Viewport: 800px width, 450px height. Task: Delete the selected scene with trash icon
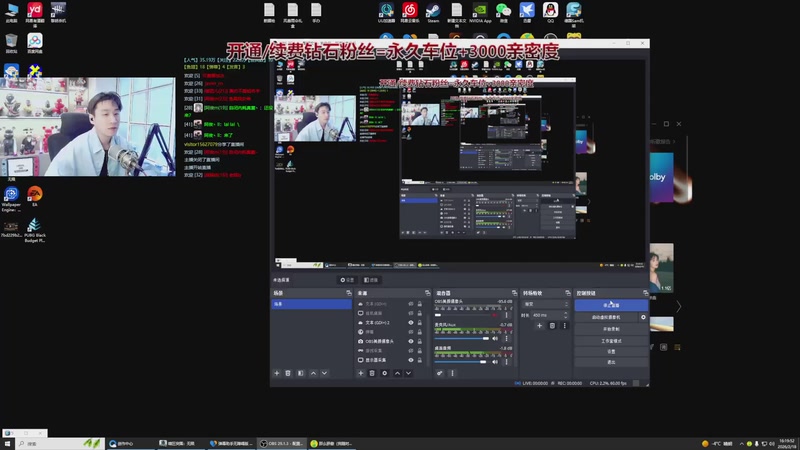tap(288, 373)
